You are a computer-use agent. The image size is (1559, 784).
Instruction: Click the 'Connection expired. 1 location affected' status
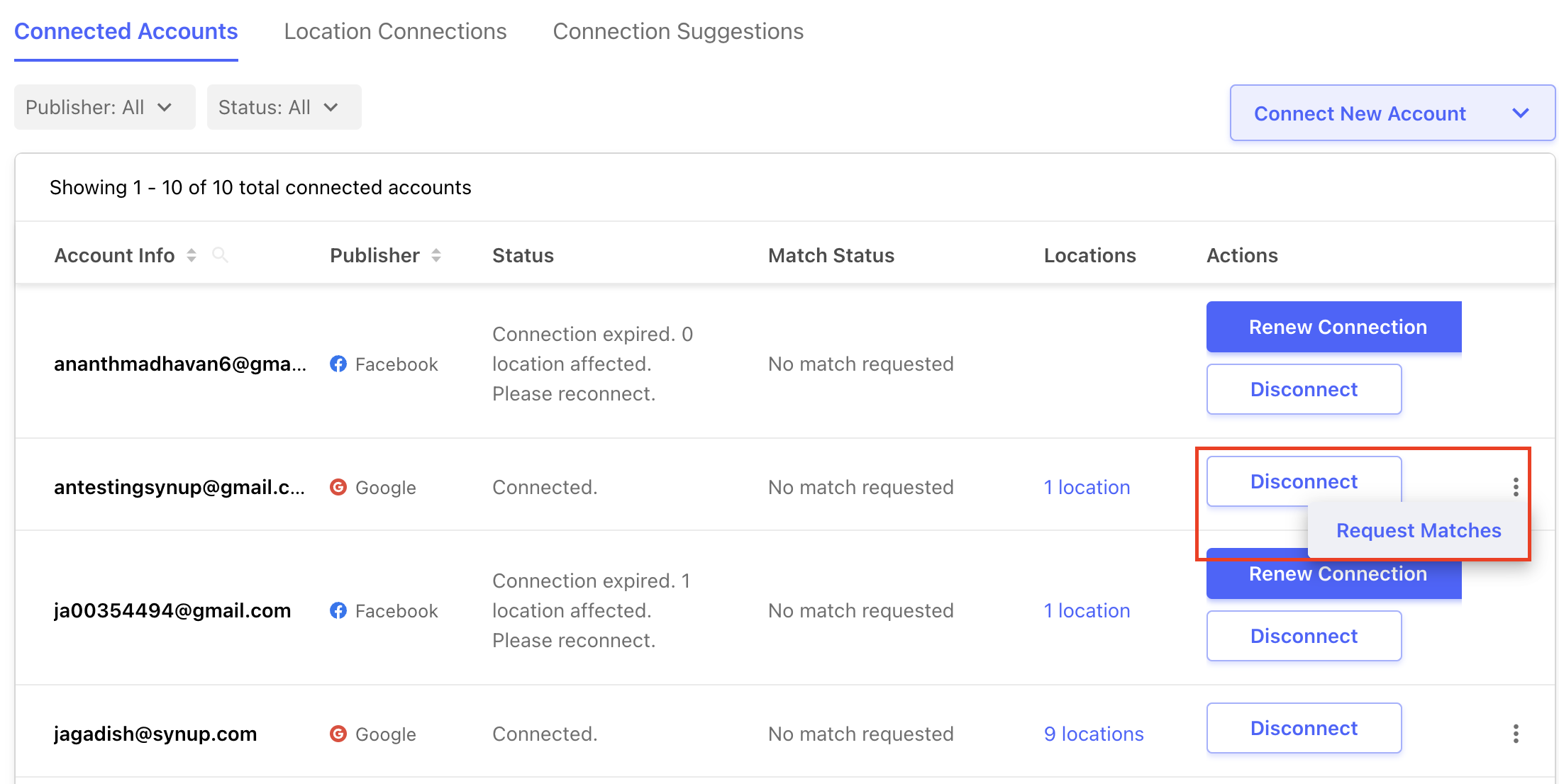[591, 610]
